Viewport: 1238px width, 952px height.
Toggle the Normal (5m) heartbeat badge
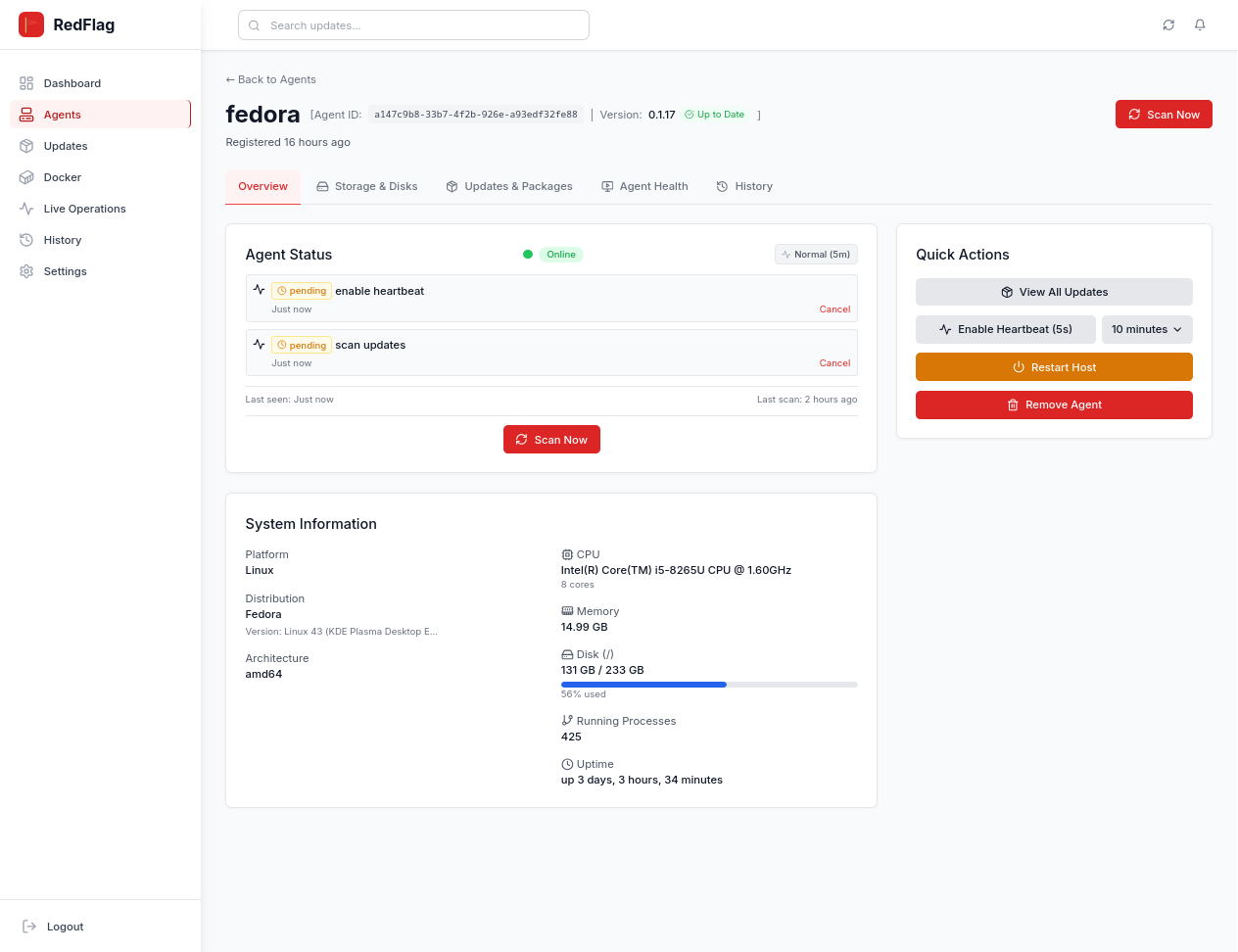point(816,255)
